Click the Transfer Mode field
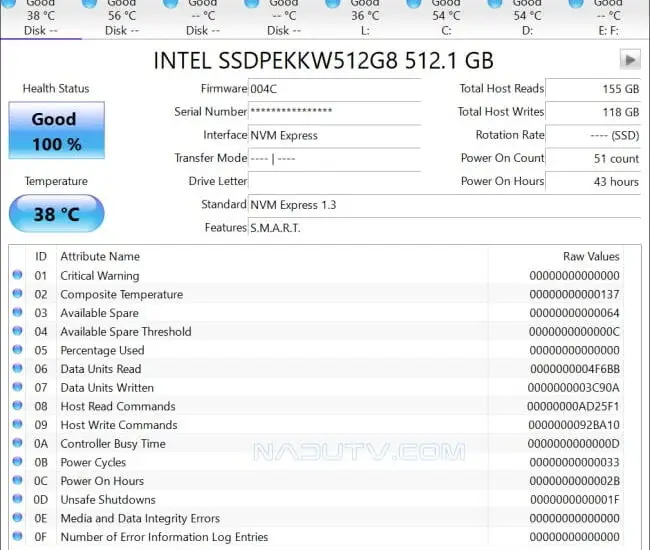 click(335, 159)
